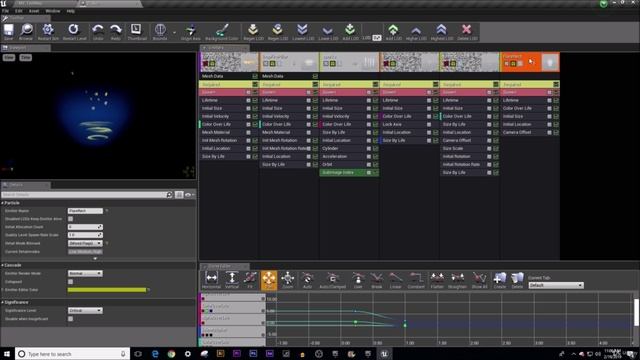Open the Bounds options arrow
Screen dimensions: 640x360
174,32
